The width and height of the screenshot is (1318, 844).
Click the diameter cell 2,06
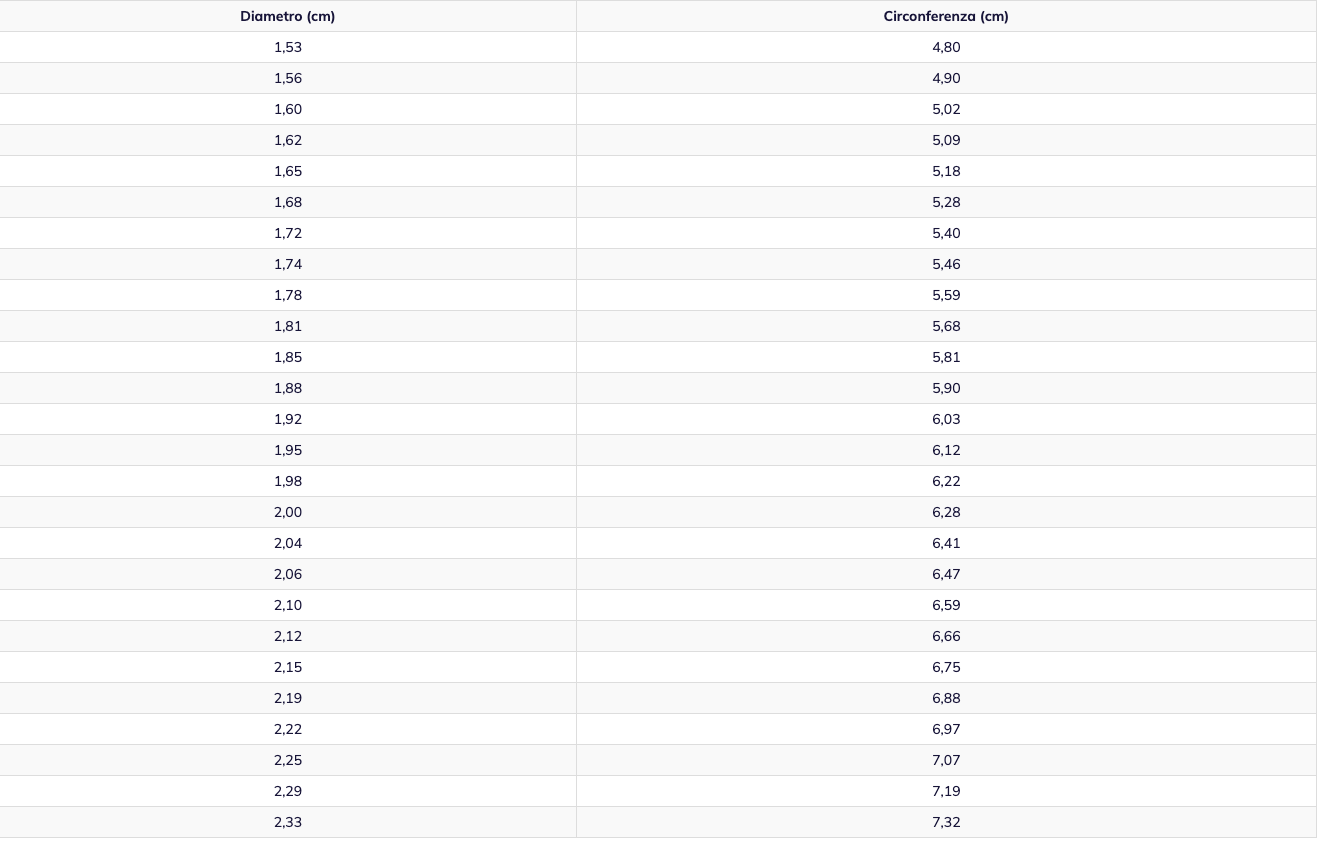[x=288, y=574]
